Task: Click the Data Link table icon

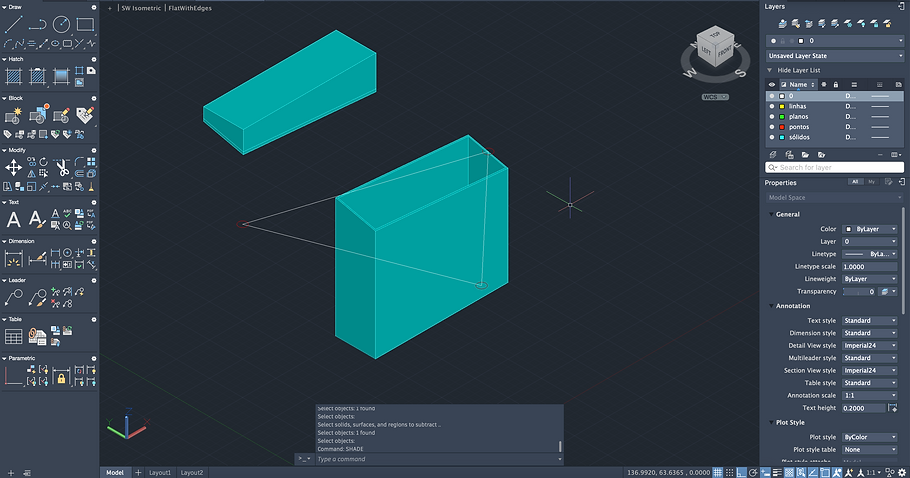Action: (37, 336)
